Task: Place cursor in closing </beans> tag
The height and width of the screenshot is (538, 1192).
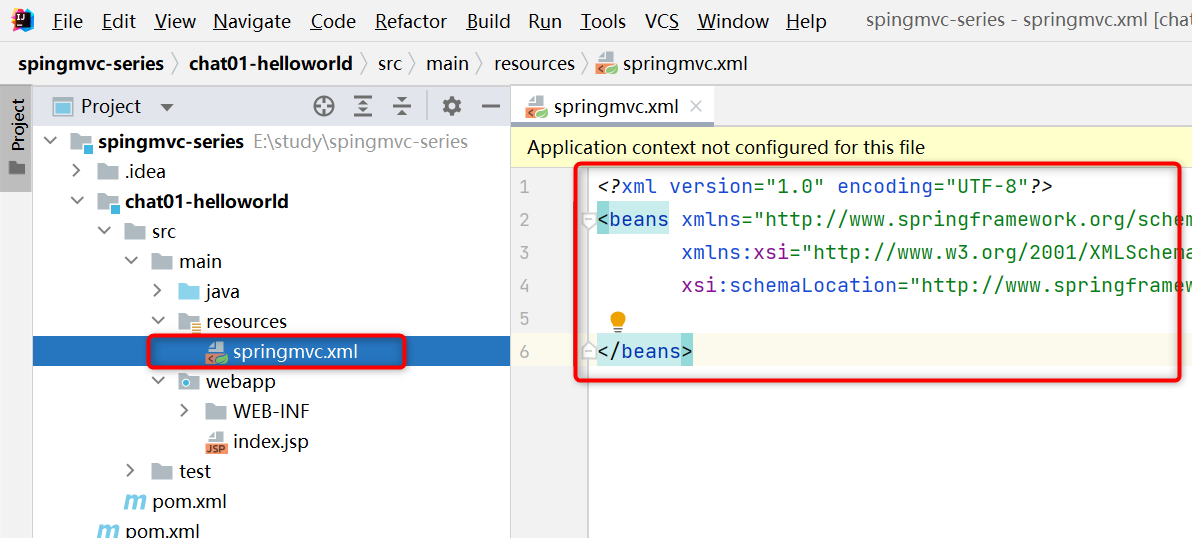Action: [645, 351]
